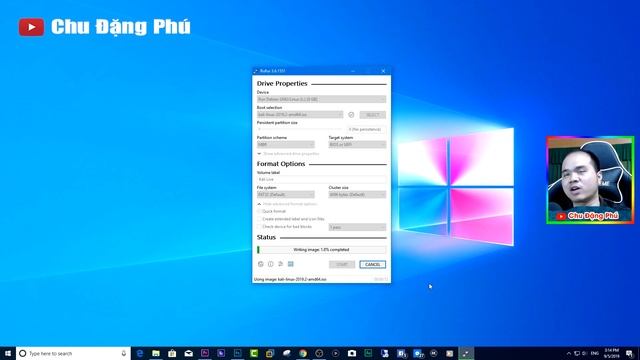Open the bad blocks passes dropdown
This screenshot has height=360, width=640.
pyautogui.click(x=357, y=227)
